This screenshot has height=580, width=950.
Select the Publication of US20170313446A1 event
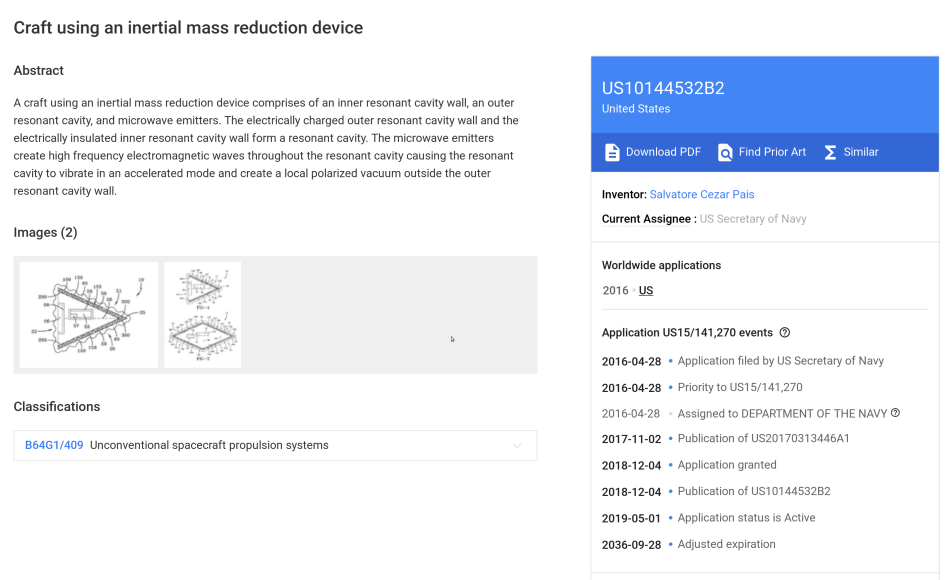(x=763, y=438)
